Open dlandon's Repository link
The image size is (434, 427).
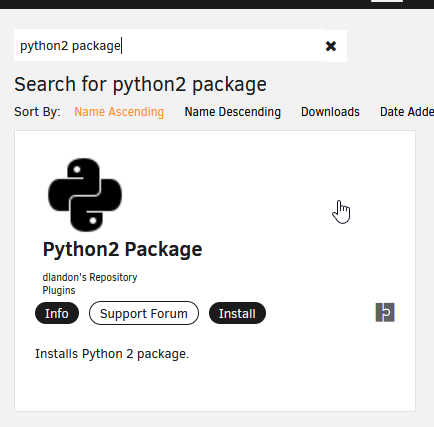point(90,277)
